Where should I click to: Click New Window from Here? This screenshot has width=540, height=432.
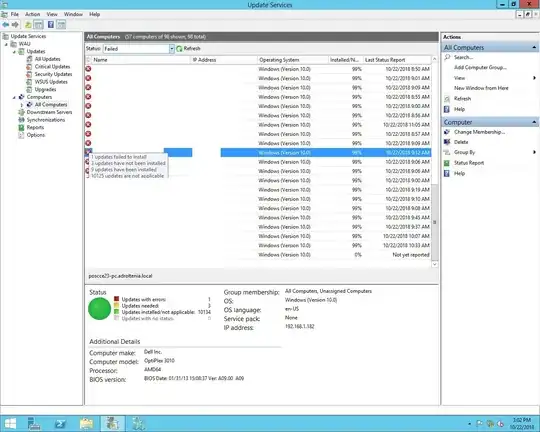[481, 88]
